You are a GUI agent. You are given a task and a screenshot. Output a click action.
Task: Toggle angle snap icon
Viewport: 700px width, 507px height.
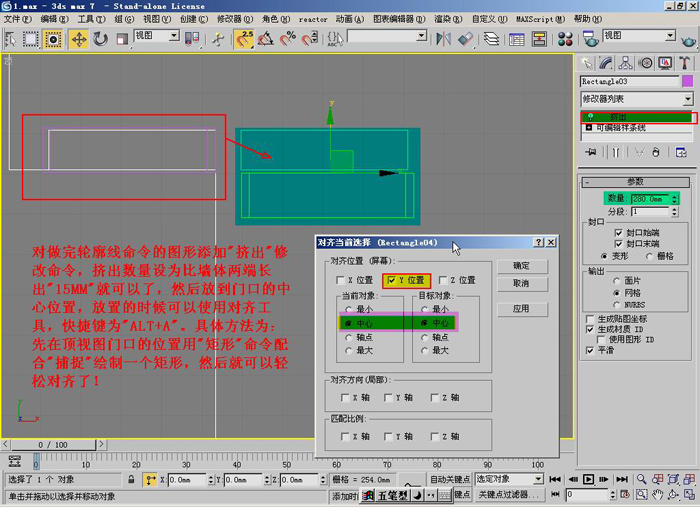tap(266, 39)
